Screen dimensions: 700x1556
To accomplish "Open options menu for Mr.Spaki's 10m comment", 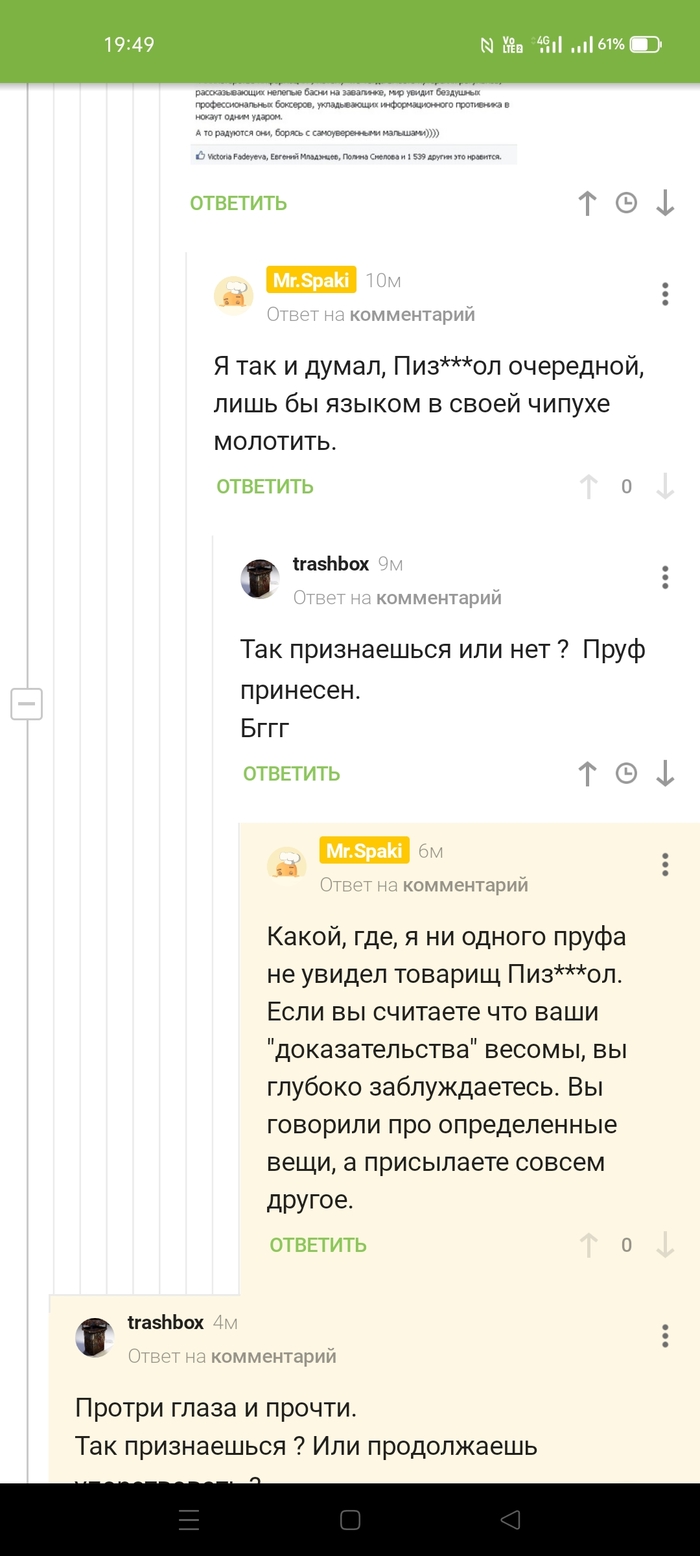I will click(x=665, y=294).
